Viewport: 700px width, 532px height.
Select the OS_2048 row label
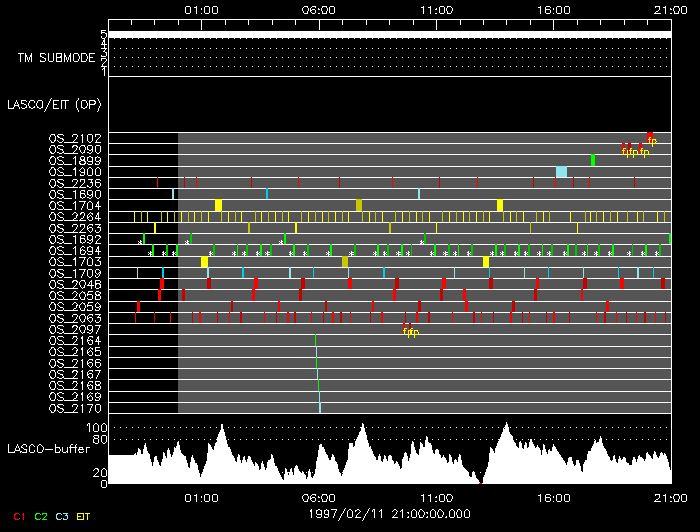[74, 284]
